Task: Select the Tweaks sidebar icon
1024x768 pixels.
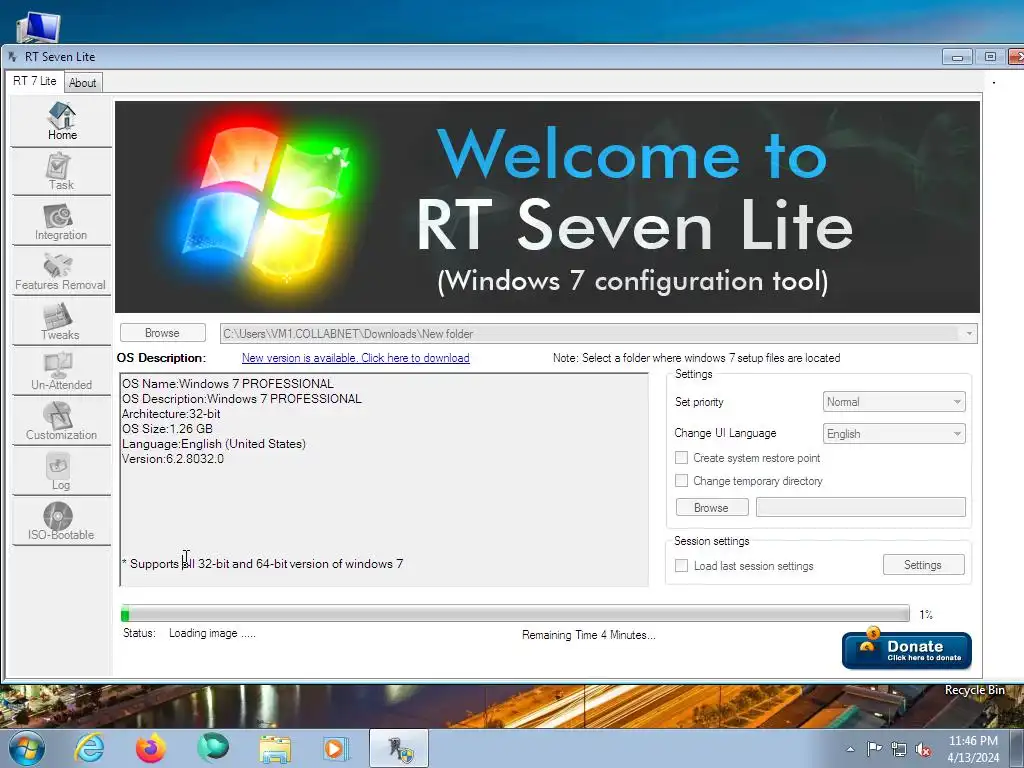Action: [x=61, y=322]
